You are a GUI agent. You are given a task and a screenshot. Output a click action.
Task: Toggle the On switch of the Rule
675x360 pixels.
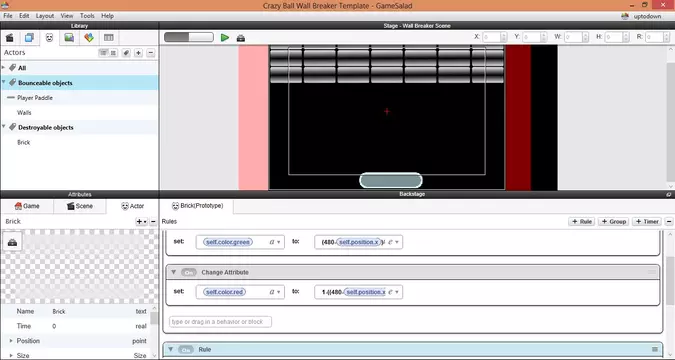186,350
